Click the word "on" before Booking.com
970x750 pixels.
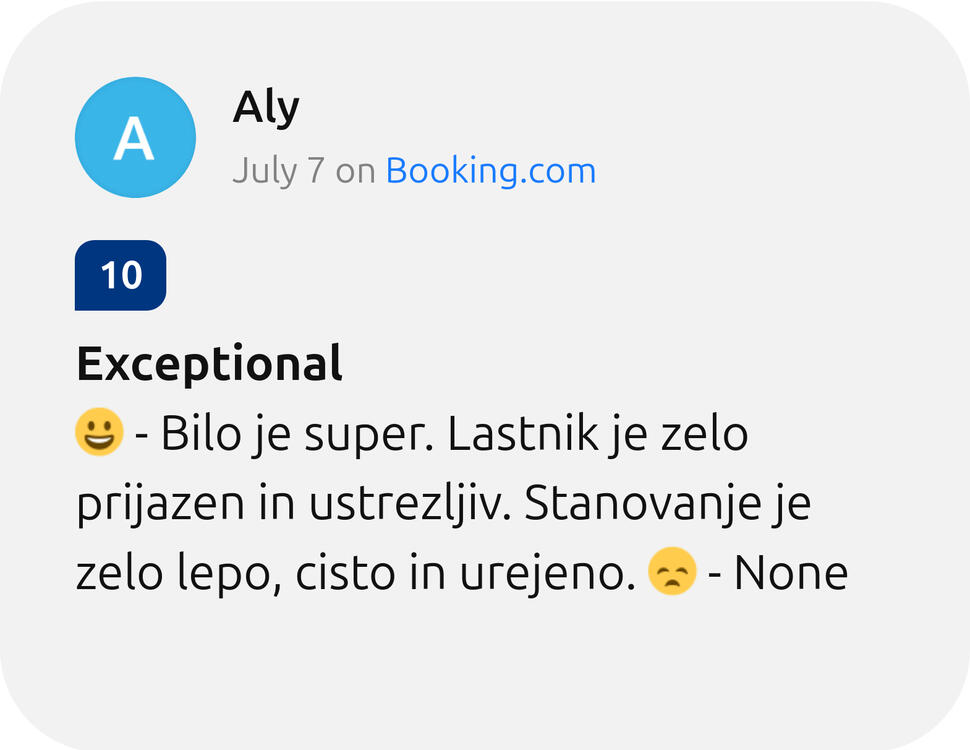(x=355, y=171)
